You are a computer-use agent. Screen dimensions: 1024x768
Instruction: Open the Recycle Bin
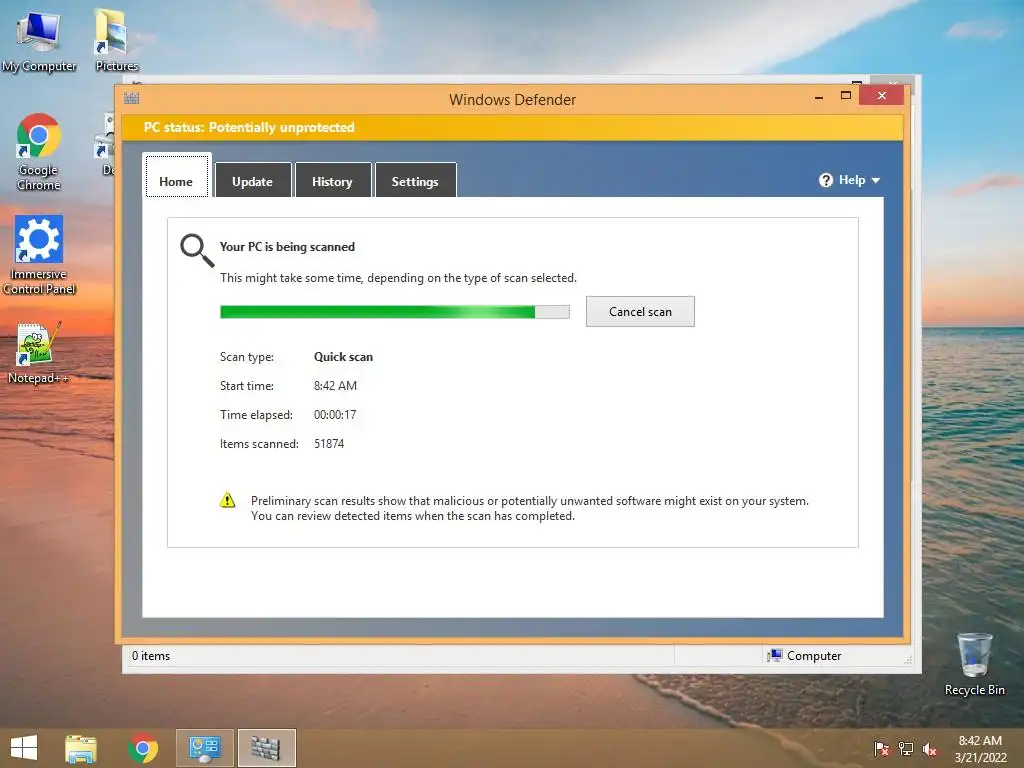point(974,664)
